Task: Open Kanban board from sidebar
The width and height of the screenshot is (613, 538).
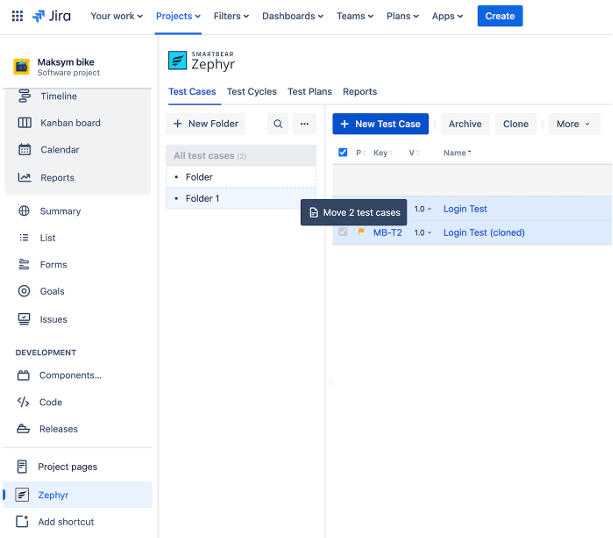Action: (x=70, y=123)
